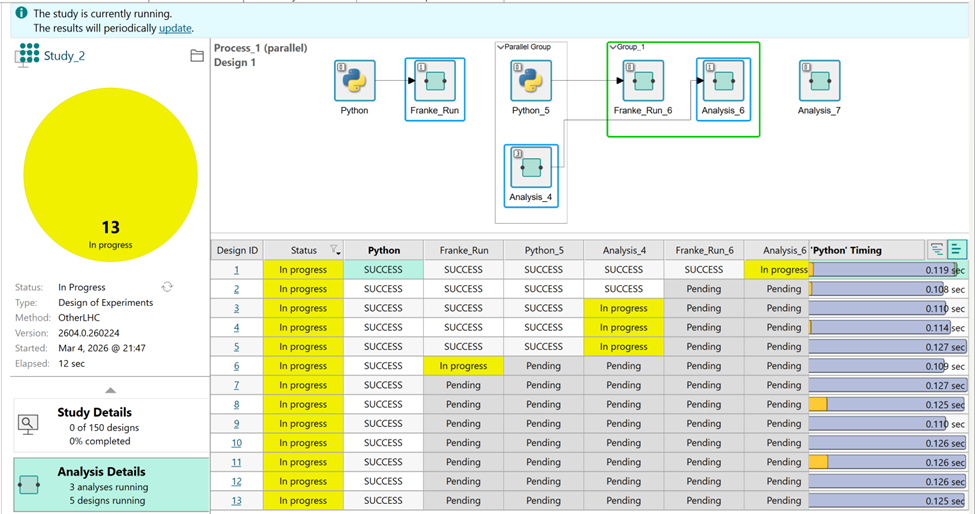
Task: Open Design ID 10 link
Action: 236,443
